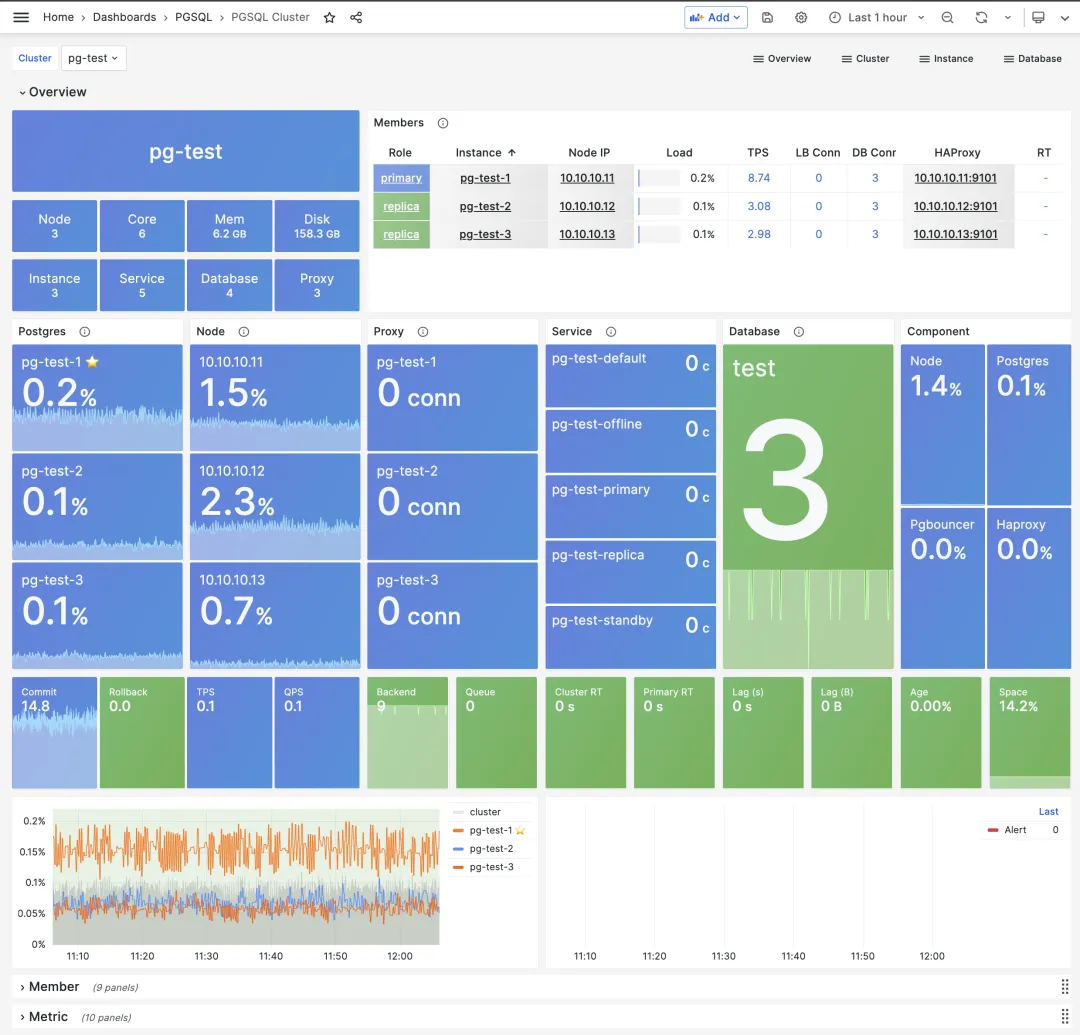1080x1035 pixels.
Task: Open the Last 1 hour time picker
Action: tap(876, 17)
